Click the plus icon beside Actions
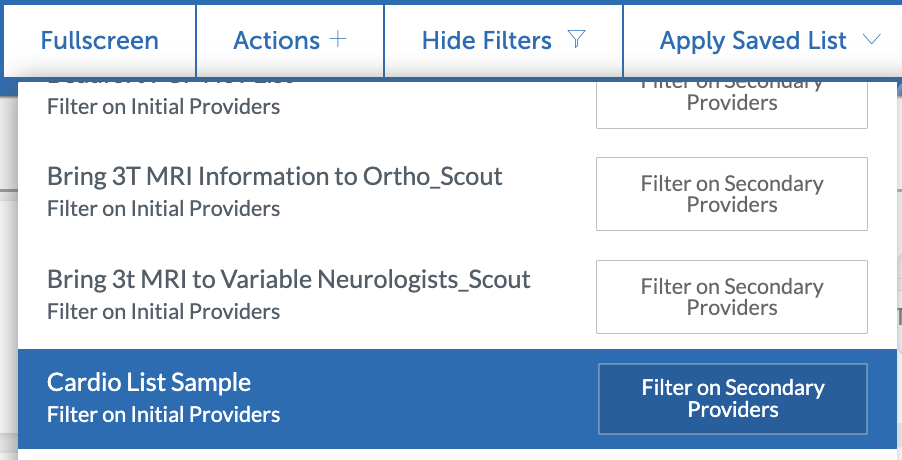The height and width of the screenshot is (460, 902). pos(337,40)
